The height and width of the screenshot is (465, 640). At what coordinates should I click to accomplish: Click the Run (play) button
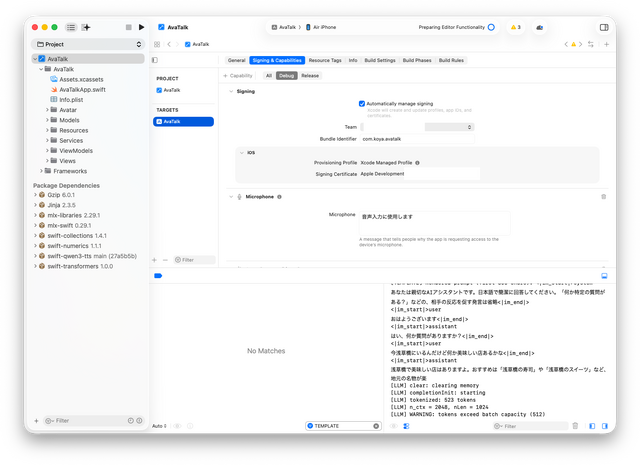pos(141,27)
